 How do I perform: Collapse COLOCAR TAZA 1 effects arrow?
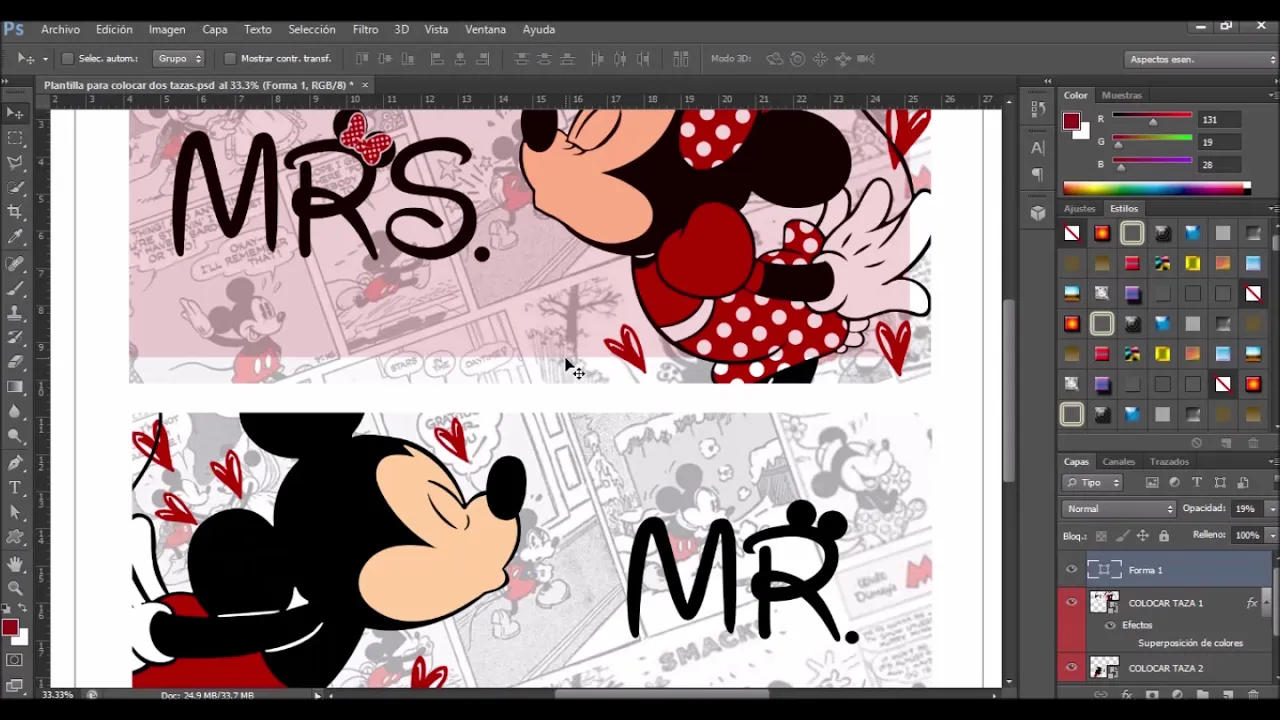1266,603
